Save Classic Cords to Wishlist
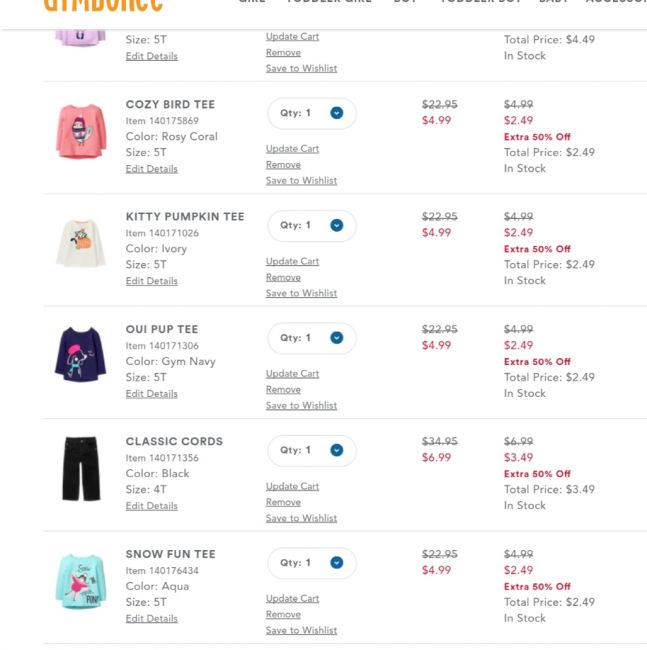Screen dimensions: 647x650 tap(301, 518)
